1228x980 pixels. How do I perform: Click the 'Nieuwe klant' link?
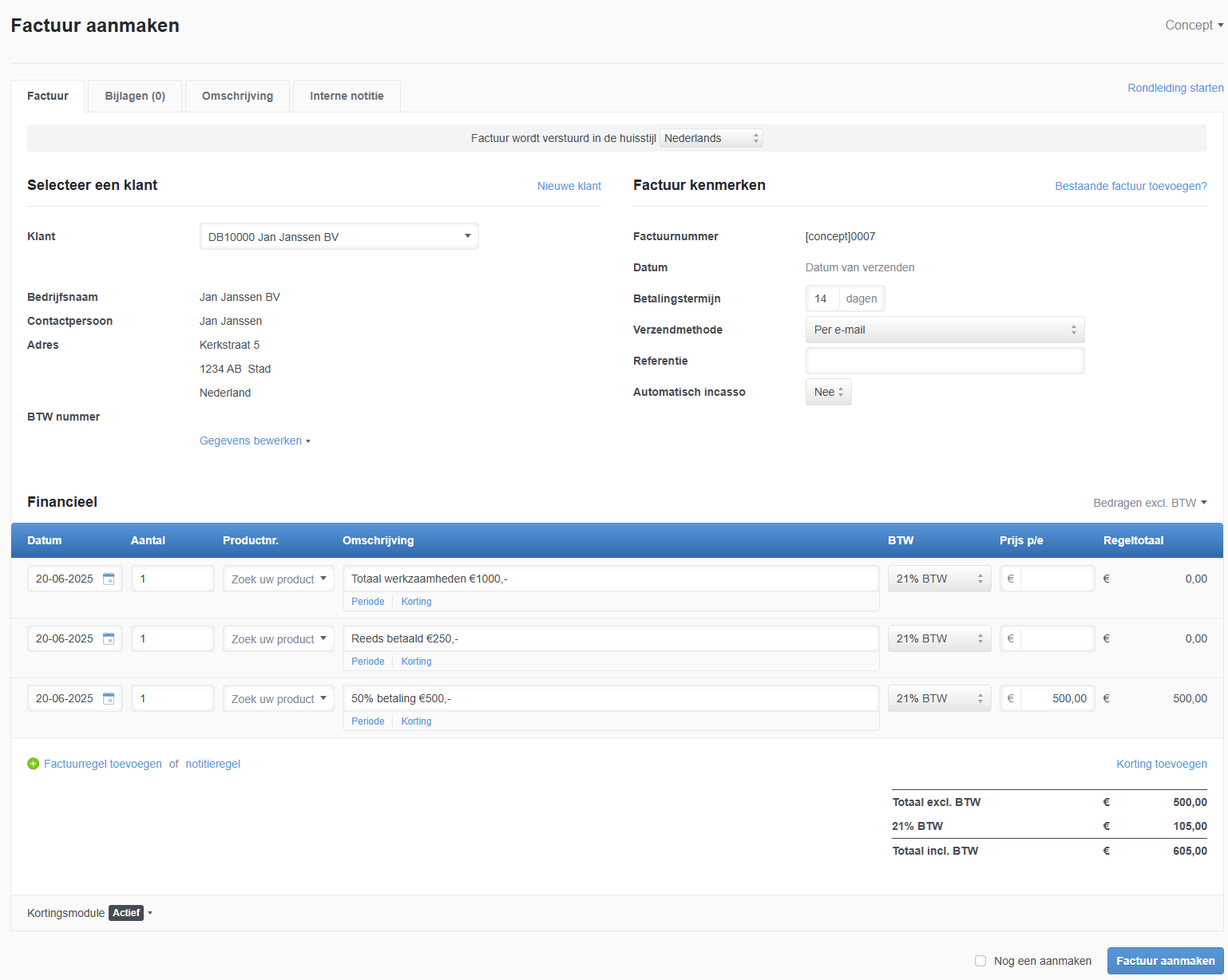click(568, 186)
